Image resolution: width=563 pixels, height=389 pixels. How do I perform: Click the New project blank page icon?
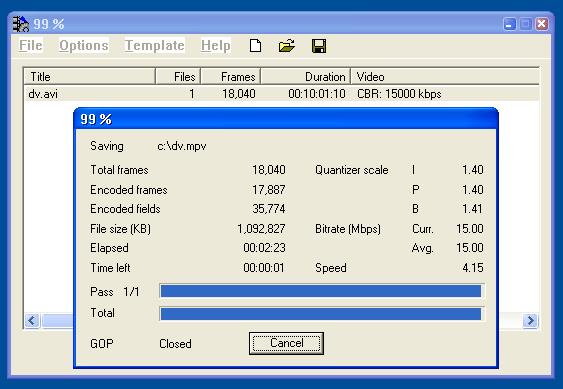click(x=255, y=46)
